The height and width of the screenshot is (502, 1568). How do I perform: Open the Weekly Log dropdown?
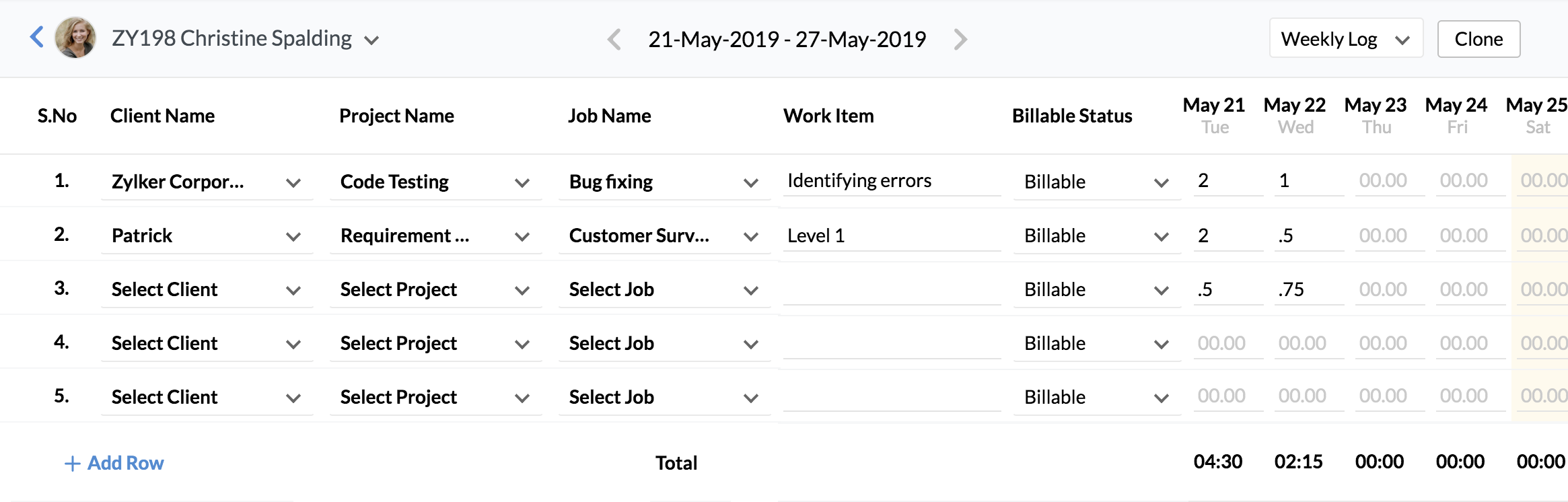pos(1346,39)
